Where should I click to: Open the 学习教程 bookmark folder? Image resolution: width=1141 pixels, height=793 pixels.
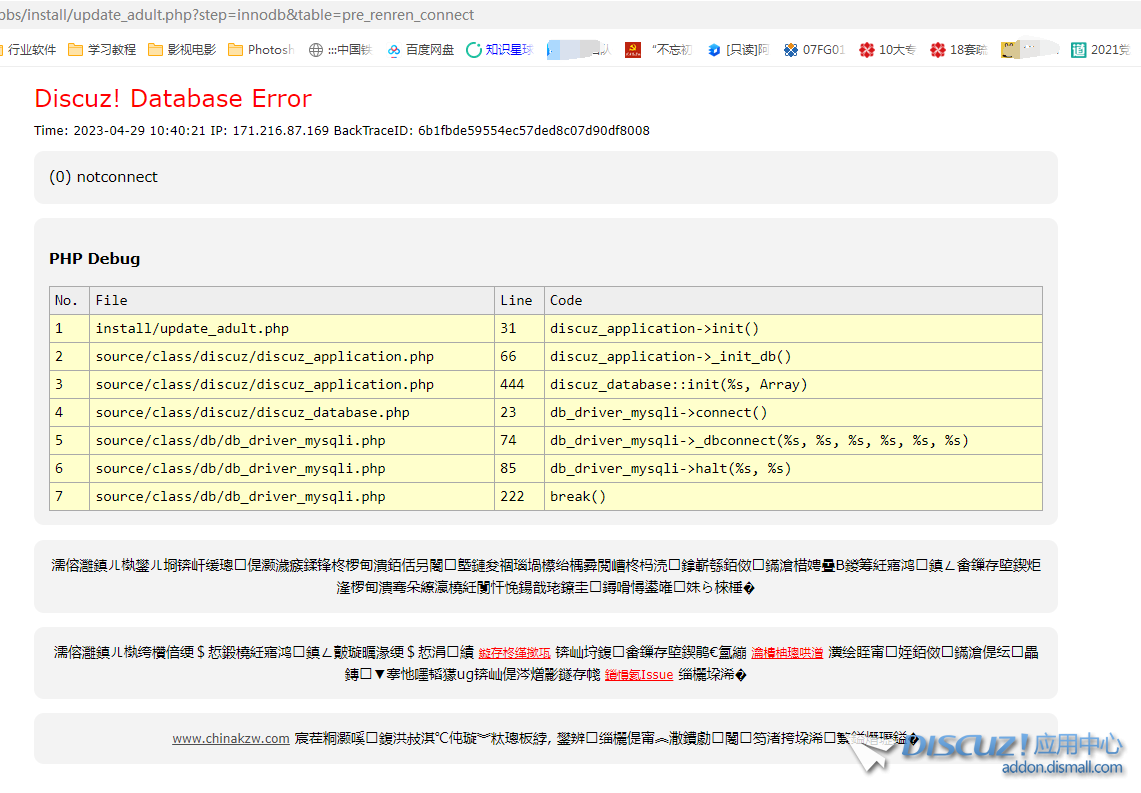(102, 50)
